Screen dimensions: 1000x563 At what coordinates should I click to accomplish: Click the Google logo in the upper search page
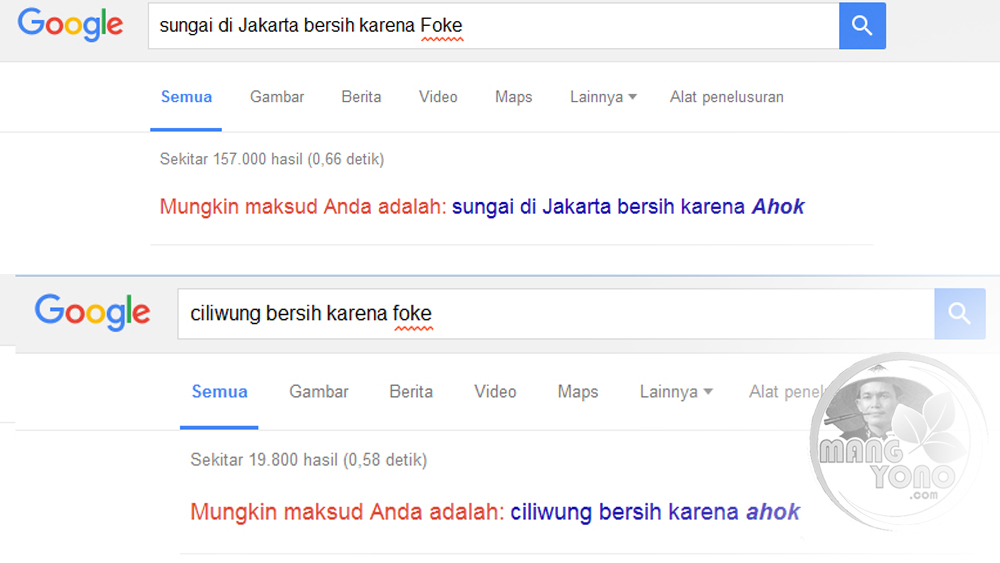click(x=70, y=25)
